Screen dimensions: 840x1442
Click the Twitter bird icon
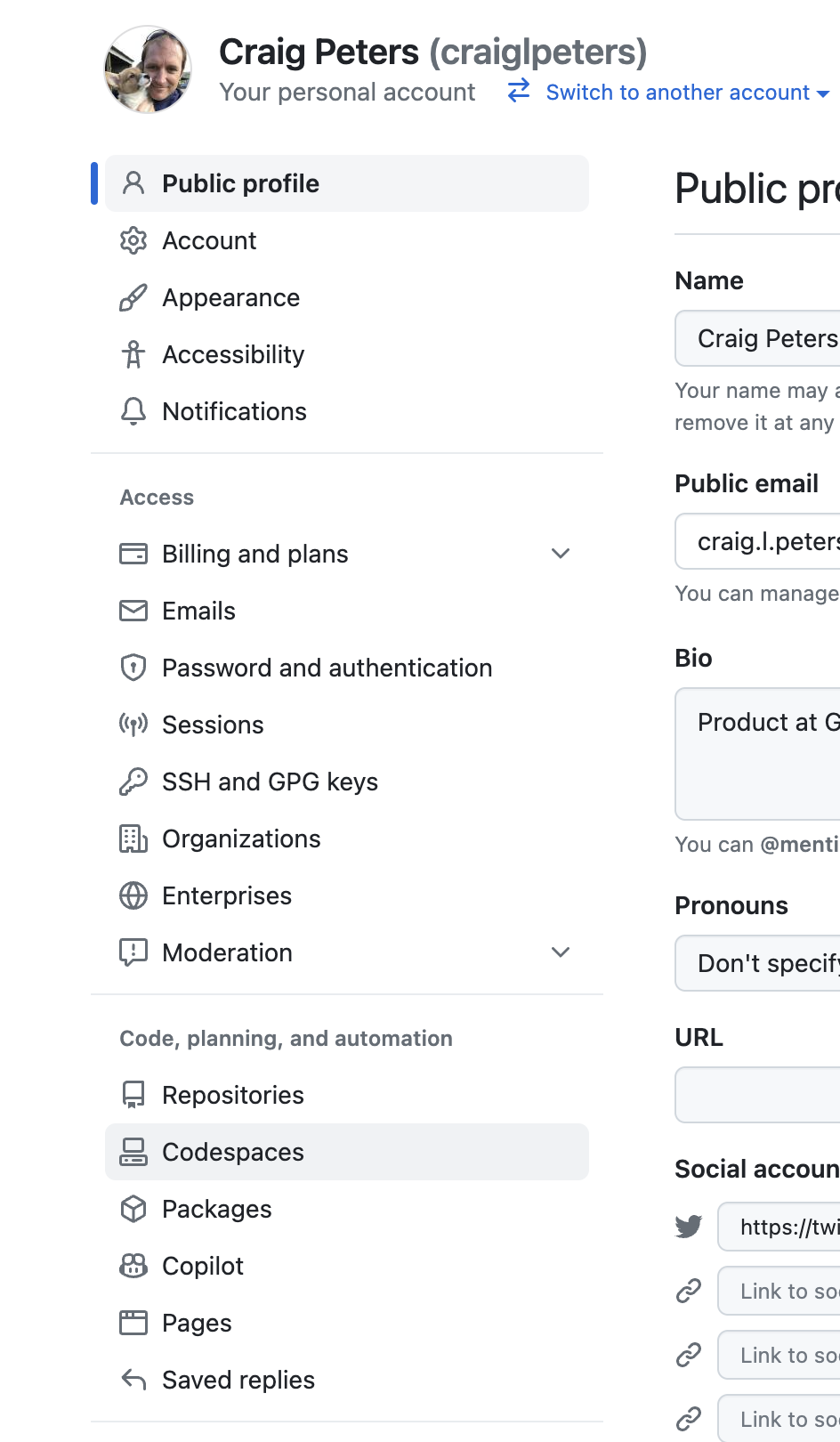click(x=689, y=1227)
